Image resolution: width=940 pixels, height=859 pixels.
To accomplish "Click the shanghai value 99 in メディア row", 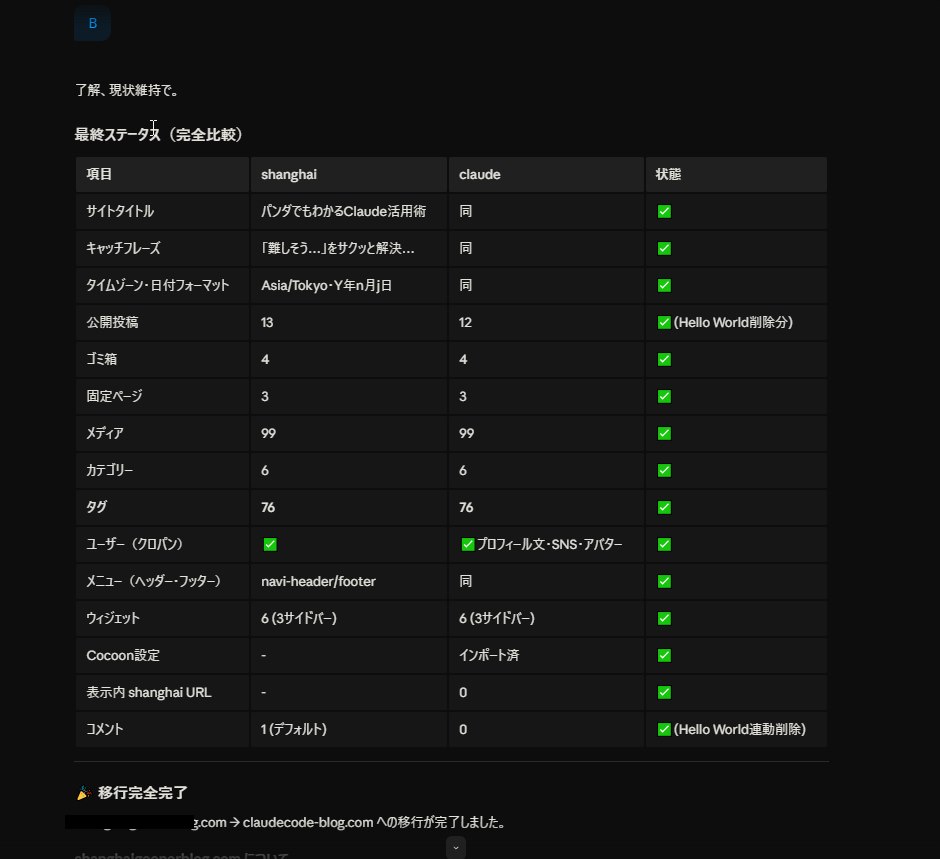I will pos(269,433).
